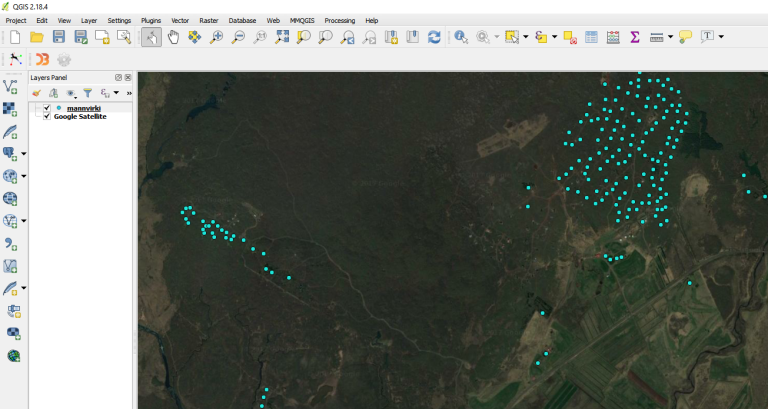Activate the Identify Features tool

coord(461,37)
